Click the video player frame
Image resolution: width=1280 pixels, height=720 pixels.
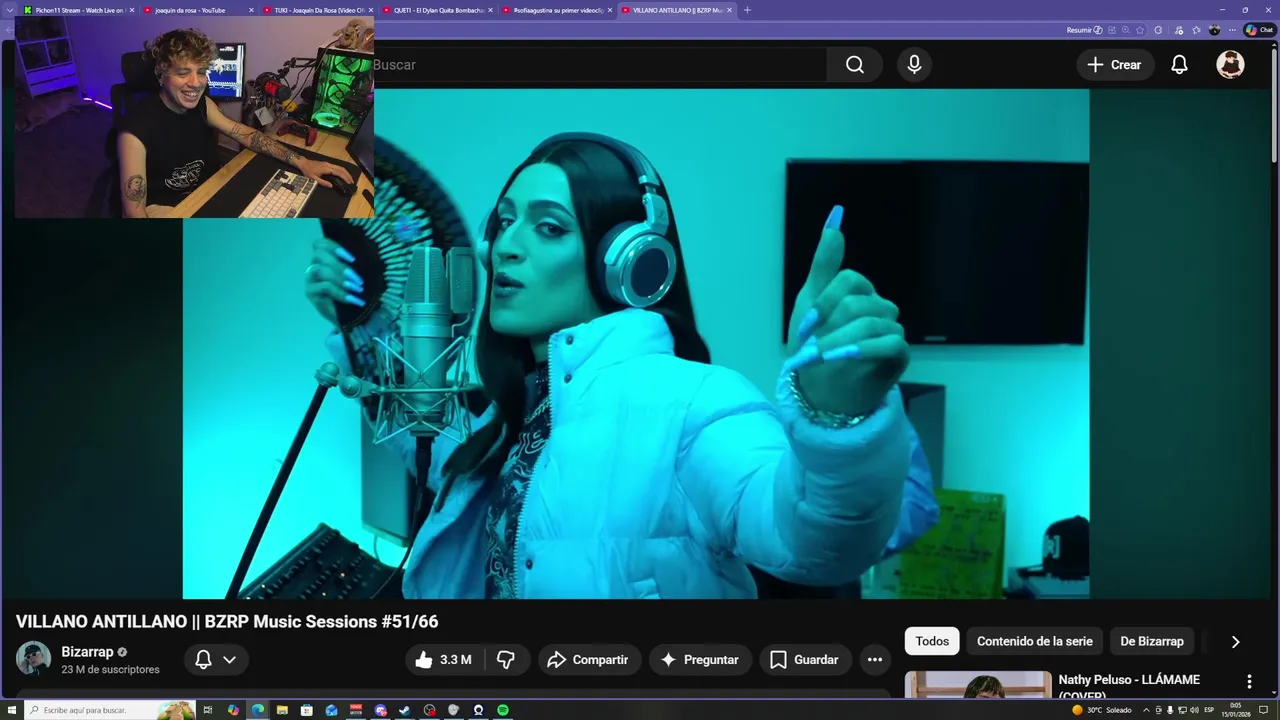coord(636,344)
